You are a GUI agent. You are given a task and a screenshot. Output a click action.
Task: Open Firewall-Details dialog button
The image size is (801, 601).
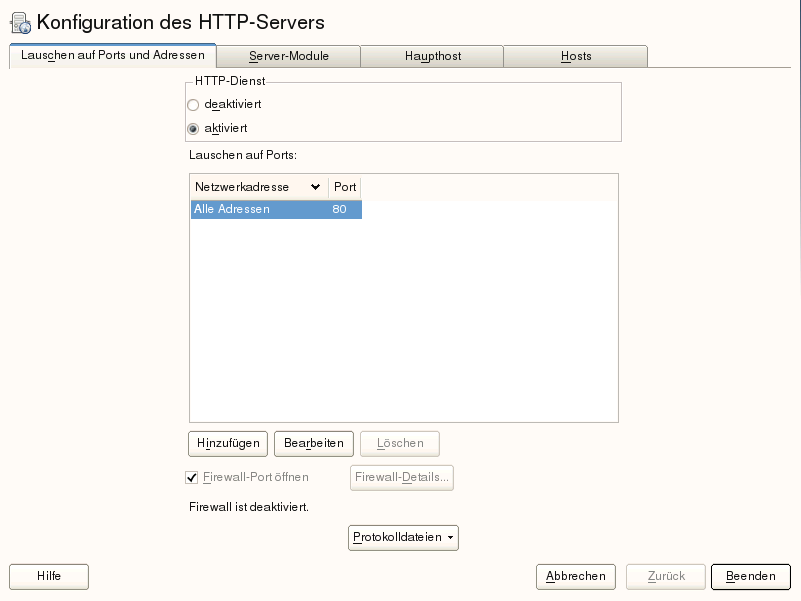402,477
